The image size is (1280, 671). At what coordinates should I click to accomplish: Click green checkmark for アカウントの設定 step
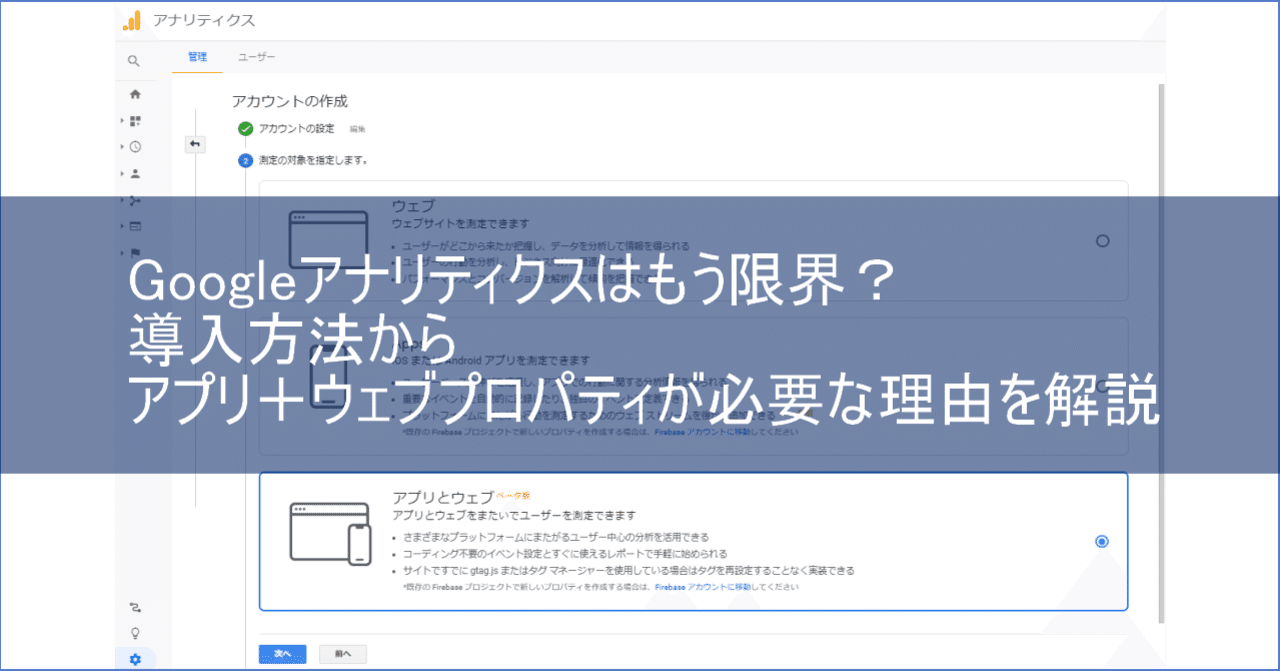pyautogui.click(x=245, y=129)
